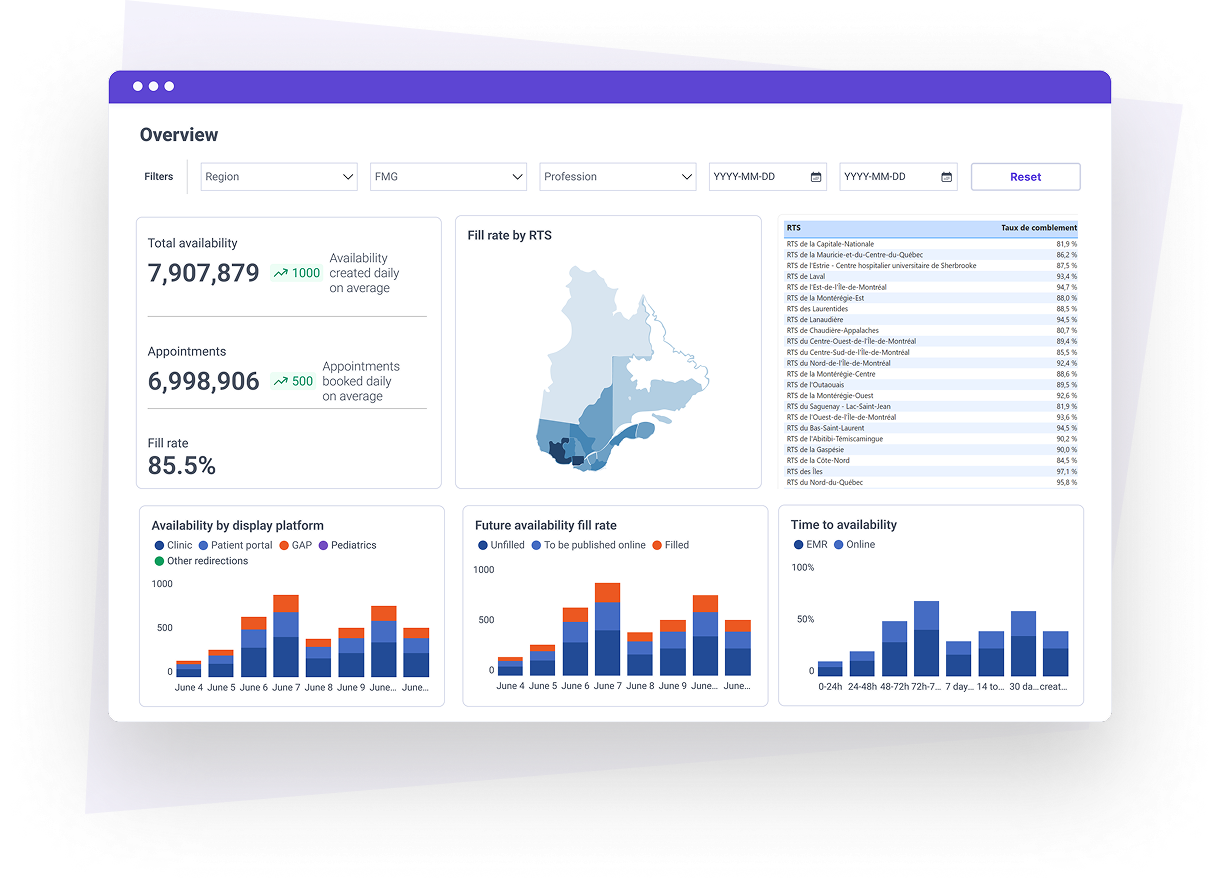Sort table by Taux de comblement header
This screenshot has height=878, width=1220.
pos(1039,228)
